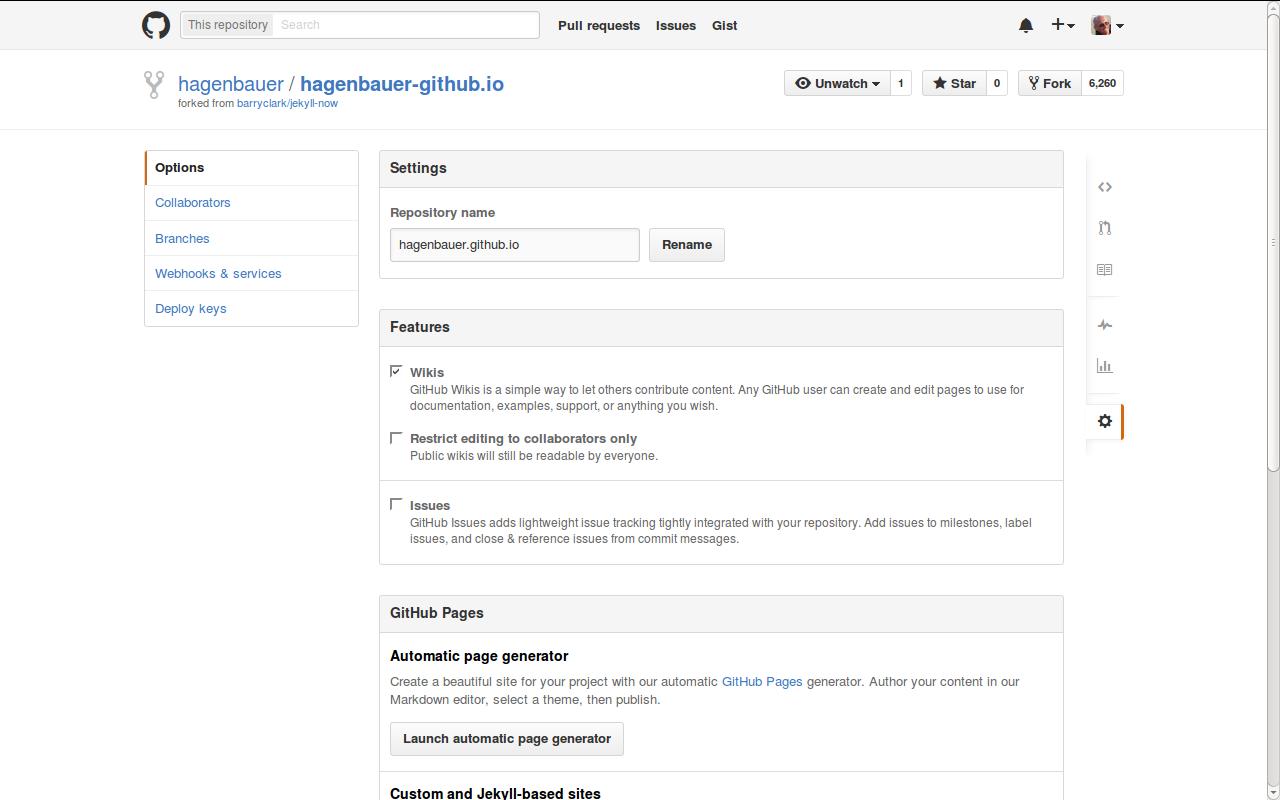Viewport: 1280px width, 800px height.
Task: View repository Pulse via the activity icon
Action: click(1104, 324)
